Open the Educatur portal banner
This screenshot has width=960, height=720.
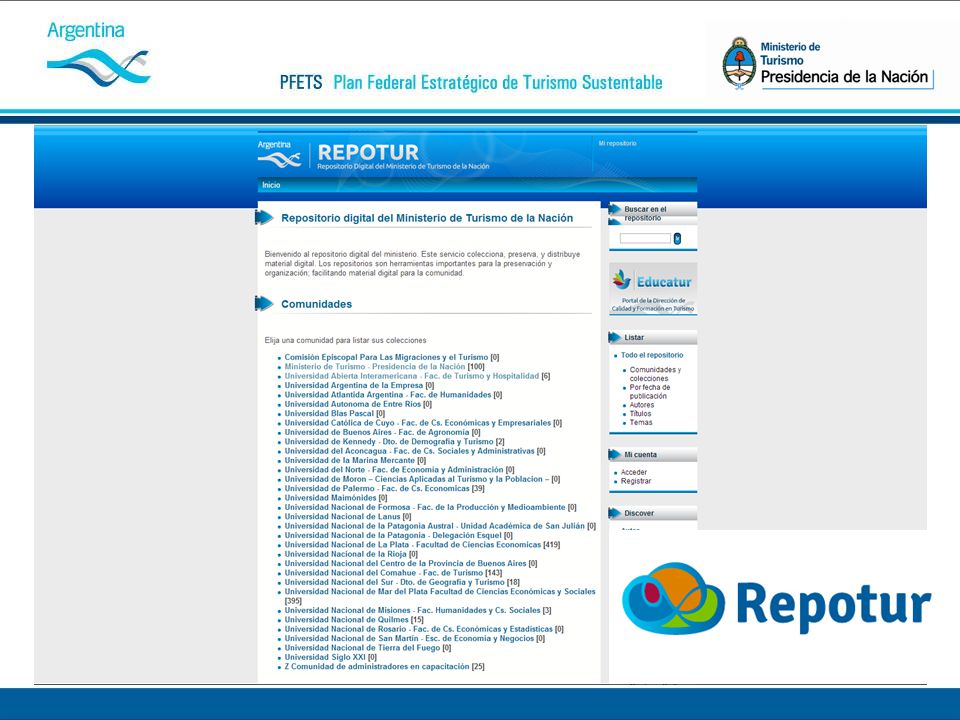tap(653, 289)
